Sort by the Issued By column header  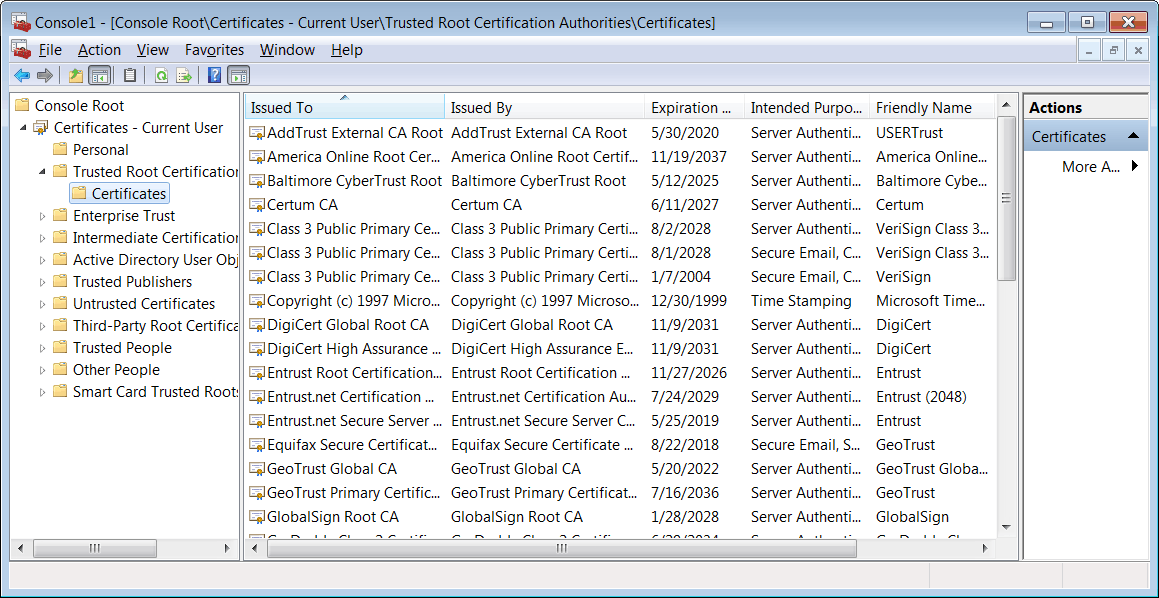click(x=545, y=107)
